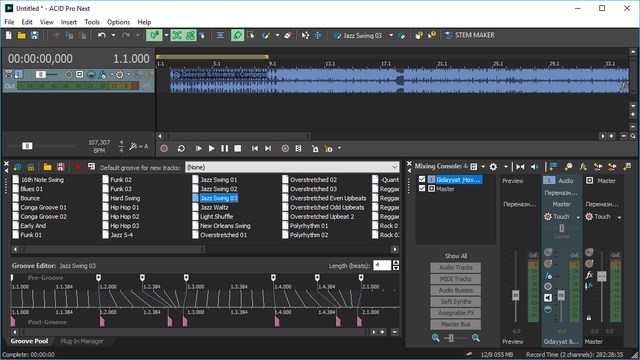The image size is (640, 360).
Task: Click the track 1 record arm button
Action: [x=69, y=75]
